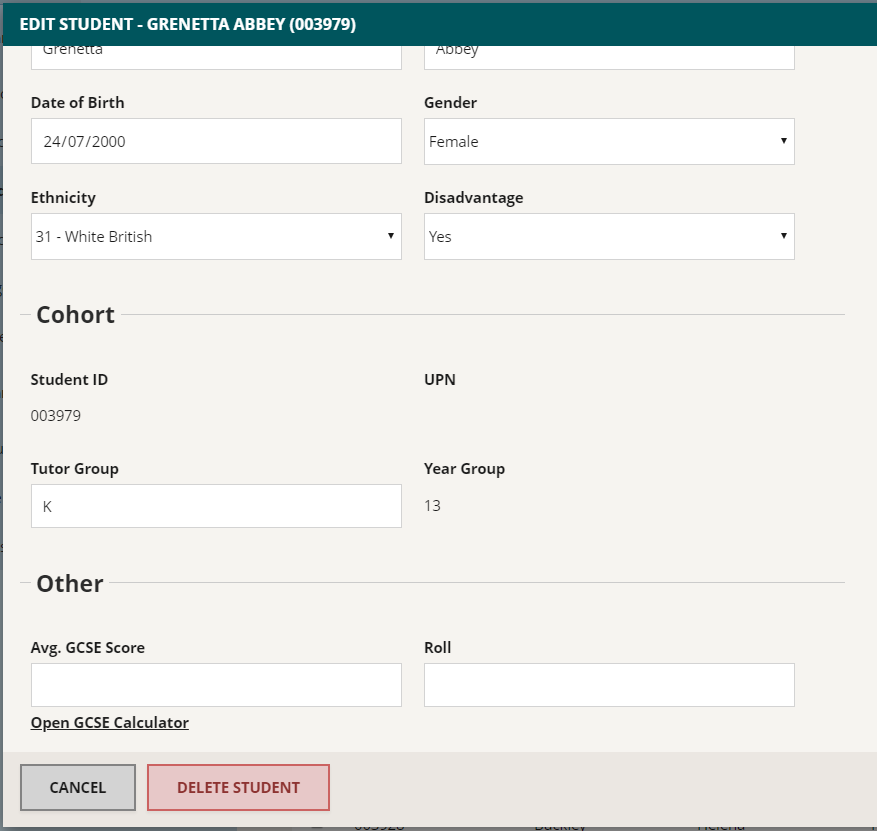This screenshot has height=831, width=877.
Task: Click the Gender label
Action: click(450, 103)
